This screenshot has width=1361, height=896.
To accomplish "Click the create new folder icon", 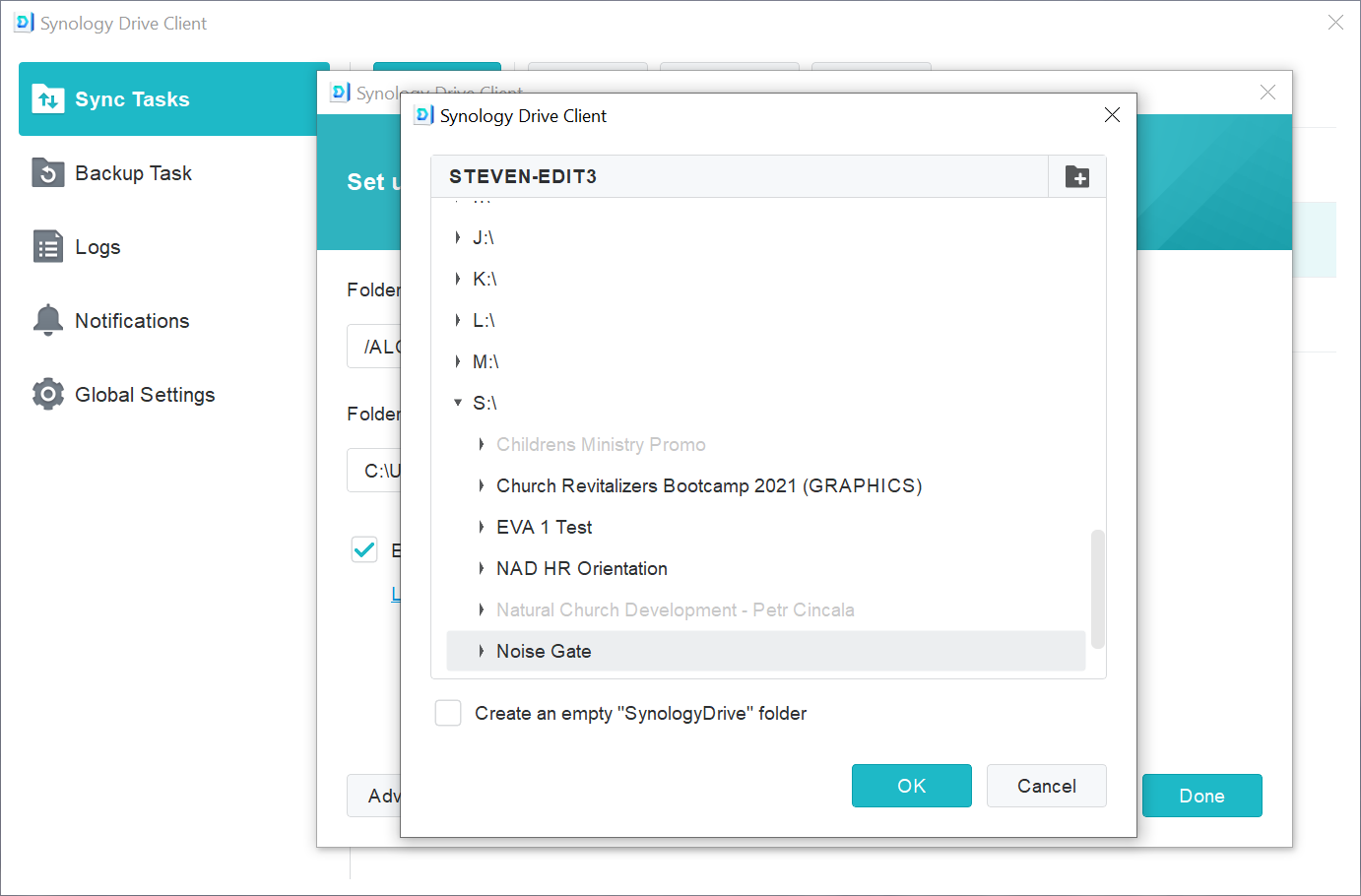I will coord(1077,177).
